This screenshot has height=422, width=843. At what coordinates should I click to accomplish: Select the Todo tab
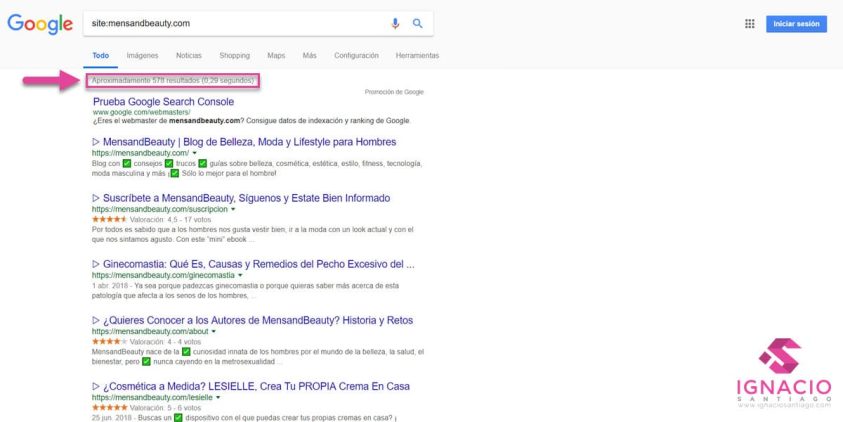pos(101,55)
